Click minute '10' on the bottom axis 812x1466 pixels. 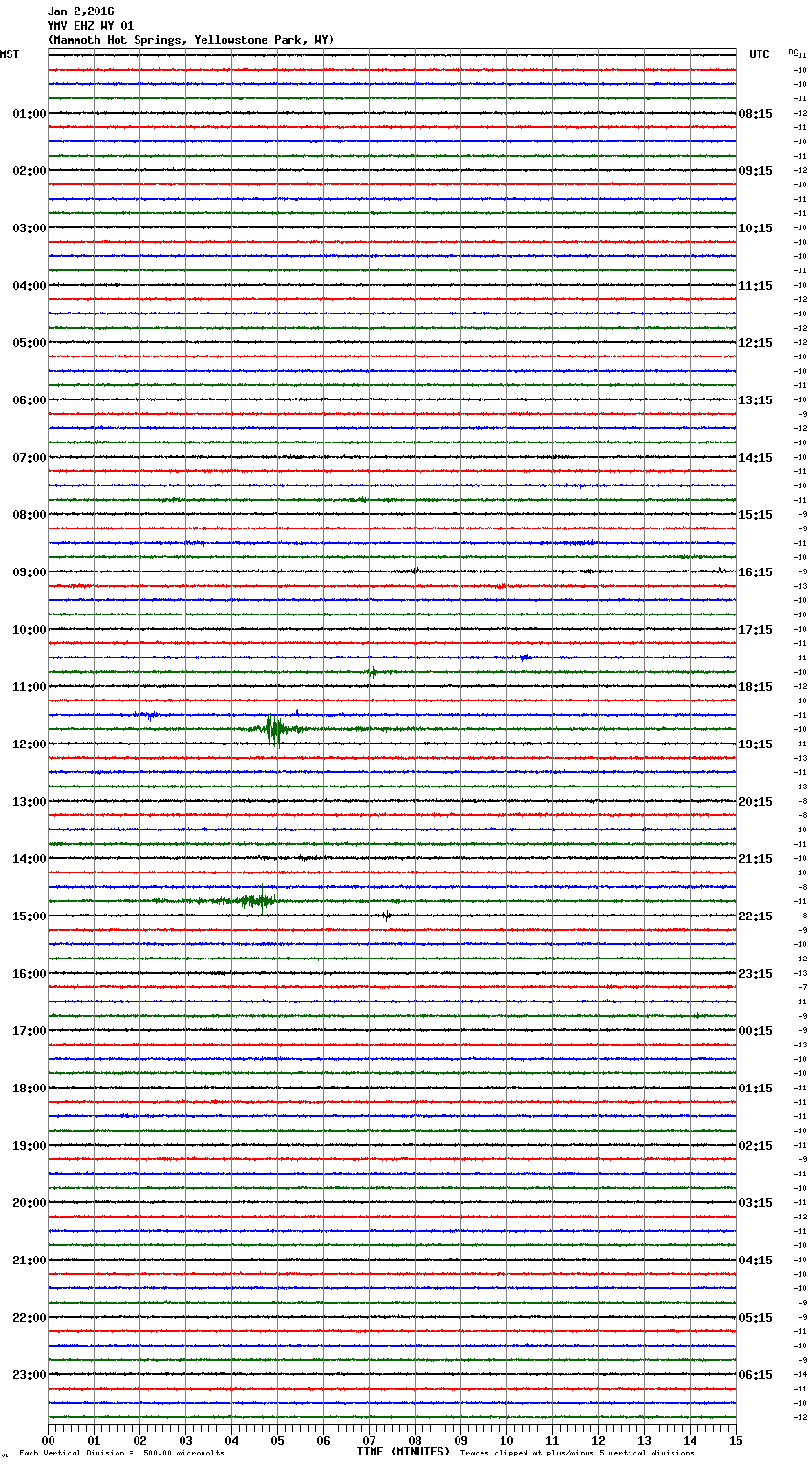click(506, 1441)
